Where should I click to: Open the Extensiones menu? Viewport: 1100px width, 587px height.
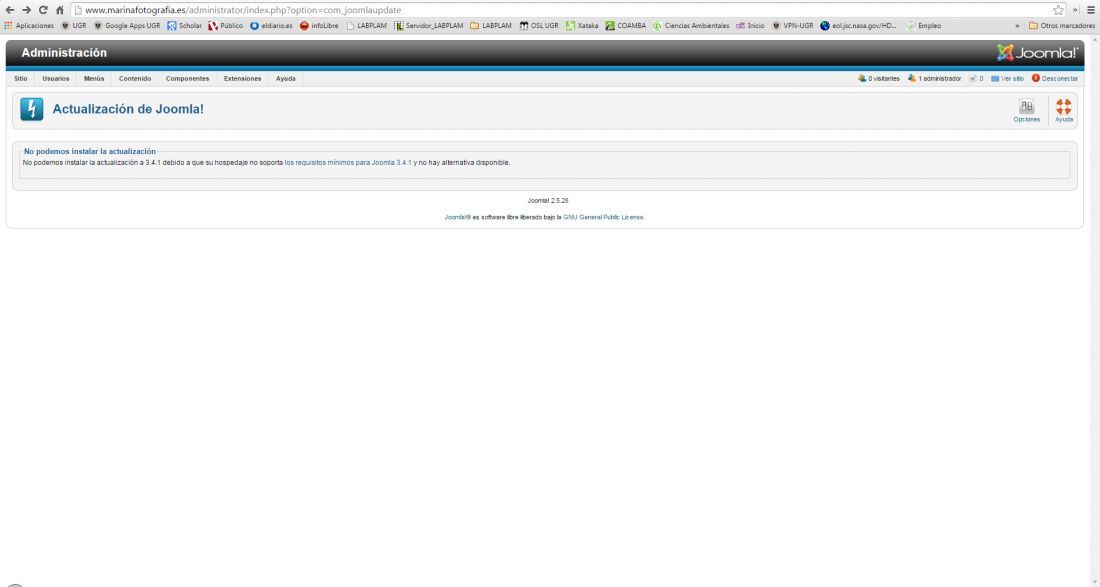point(243,79)
